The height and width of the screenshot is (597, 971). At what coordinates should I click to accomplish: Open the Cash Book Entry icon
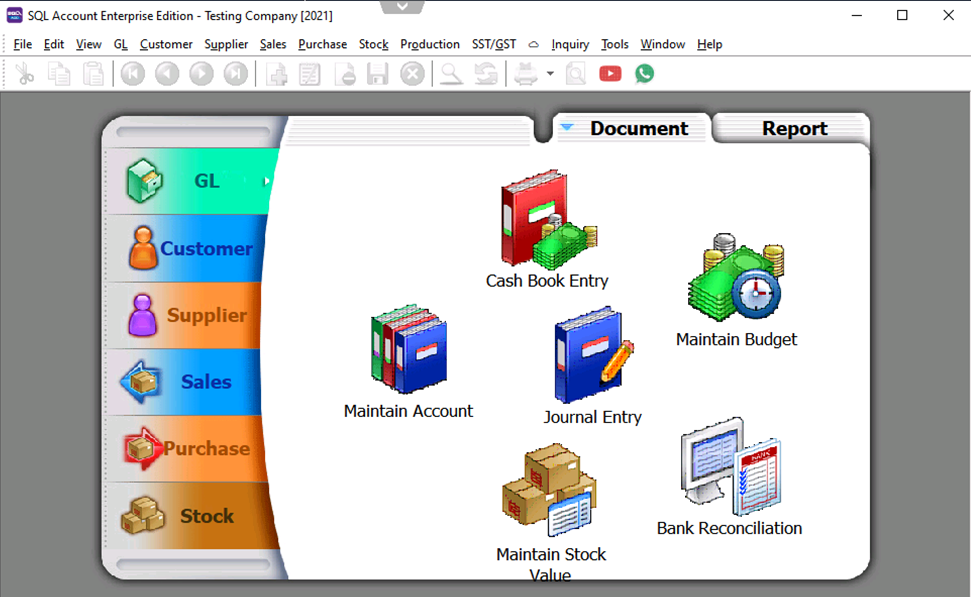pos(547,220)
